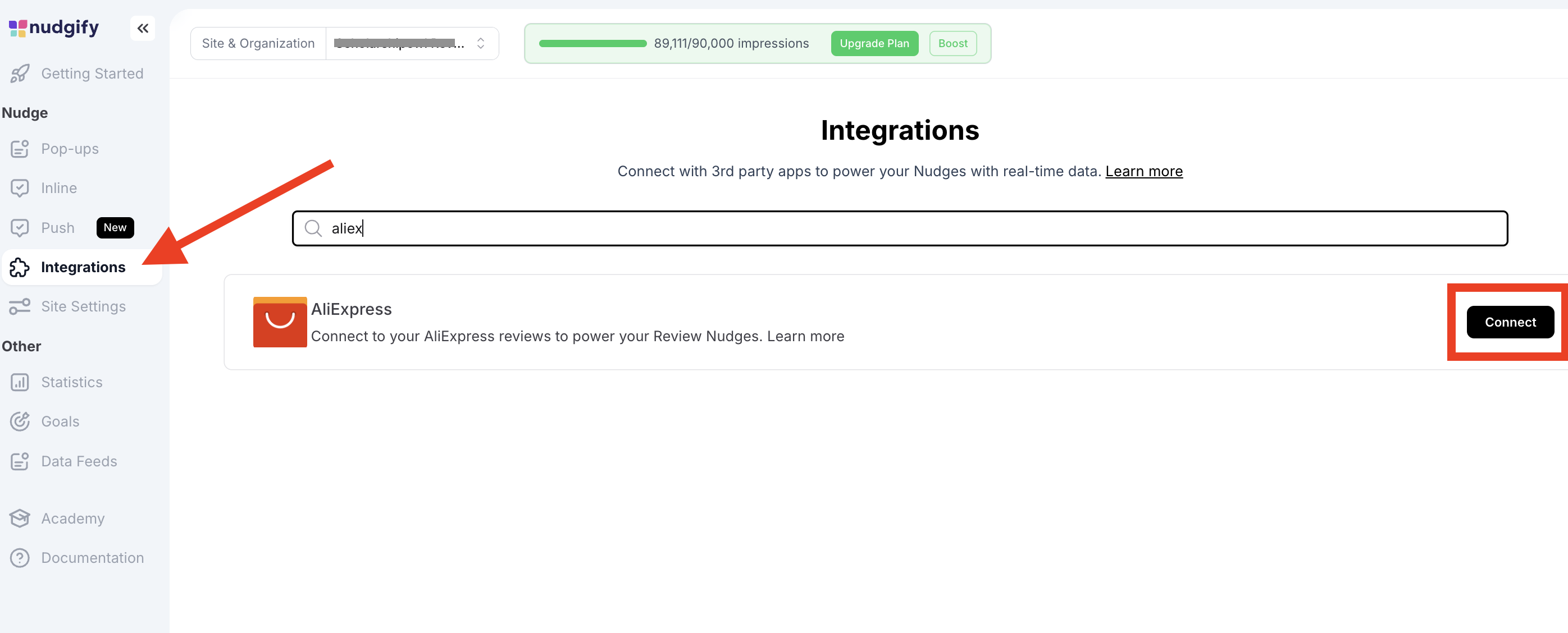Click the Nudgify logo
1568x633 pixels.
53,27
